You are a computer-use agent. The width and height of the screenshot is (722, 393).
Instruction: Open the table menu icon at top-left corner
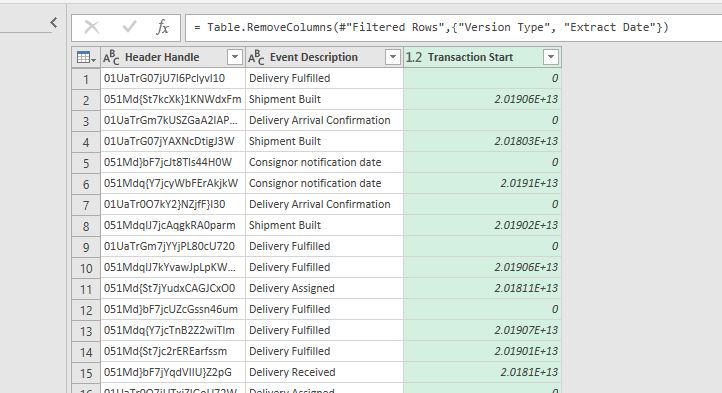[86, 57]
